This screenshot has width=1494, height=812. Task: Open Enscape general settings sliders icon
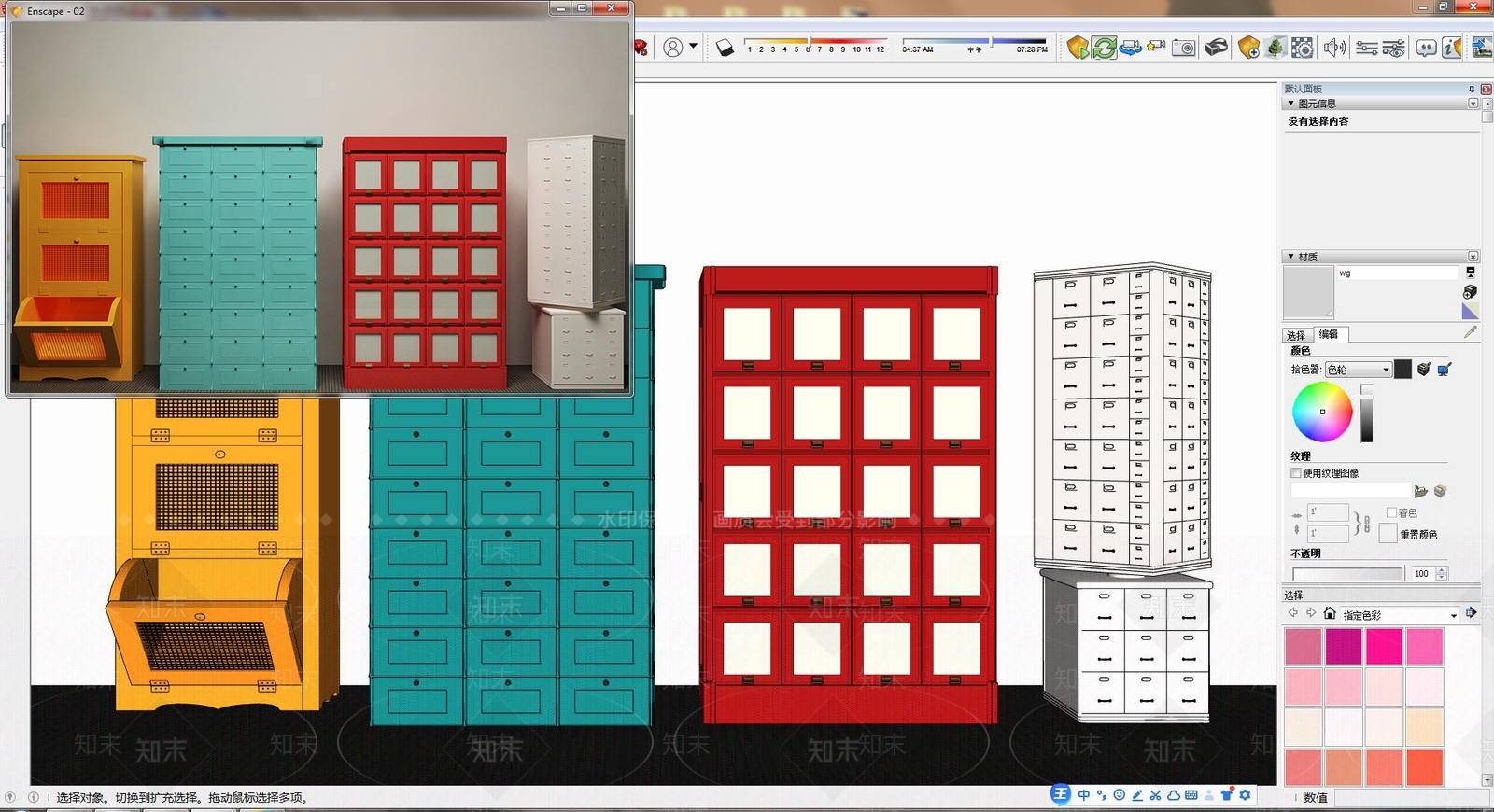pyautogui.click(x=1367, y=48)
